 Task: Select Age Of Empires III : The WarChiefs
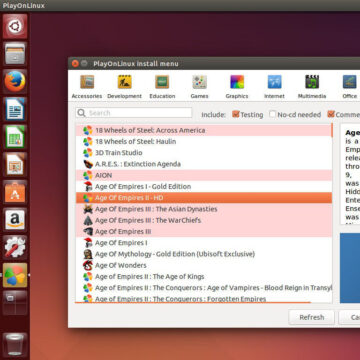tap(204, 220)
